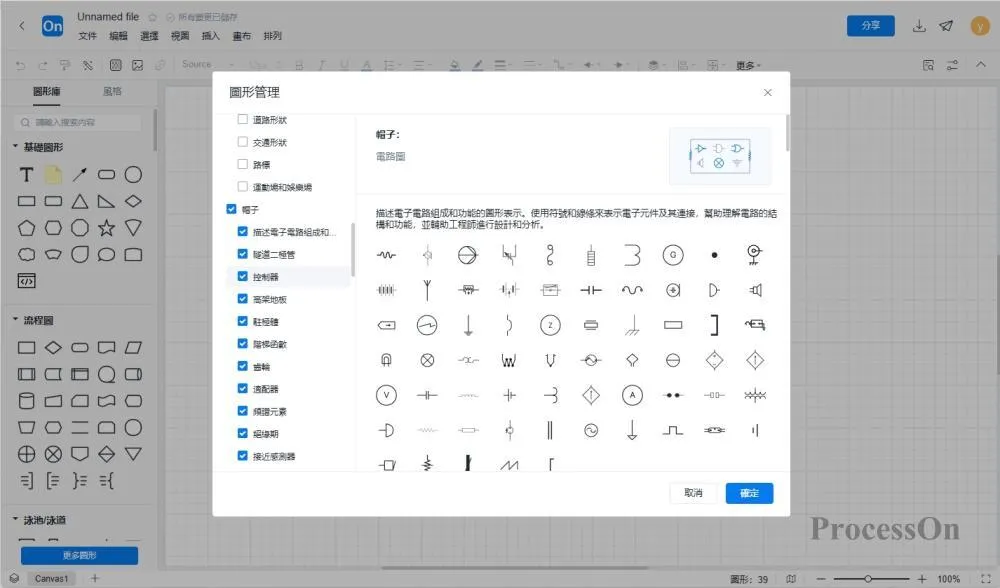Choose the star shape in basic shapes

(106, 228)
